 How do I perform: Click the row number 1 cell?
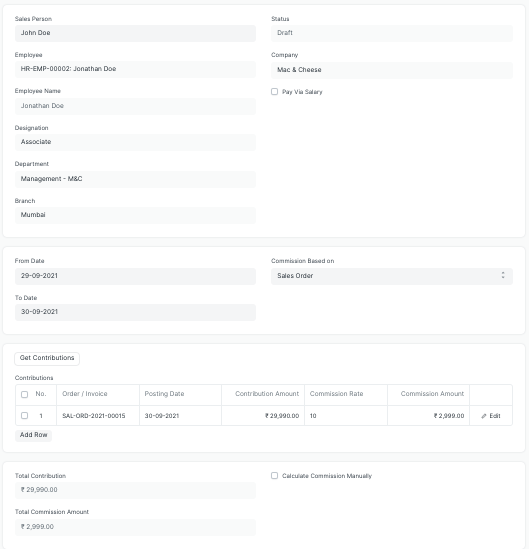41,416
